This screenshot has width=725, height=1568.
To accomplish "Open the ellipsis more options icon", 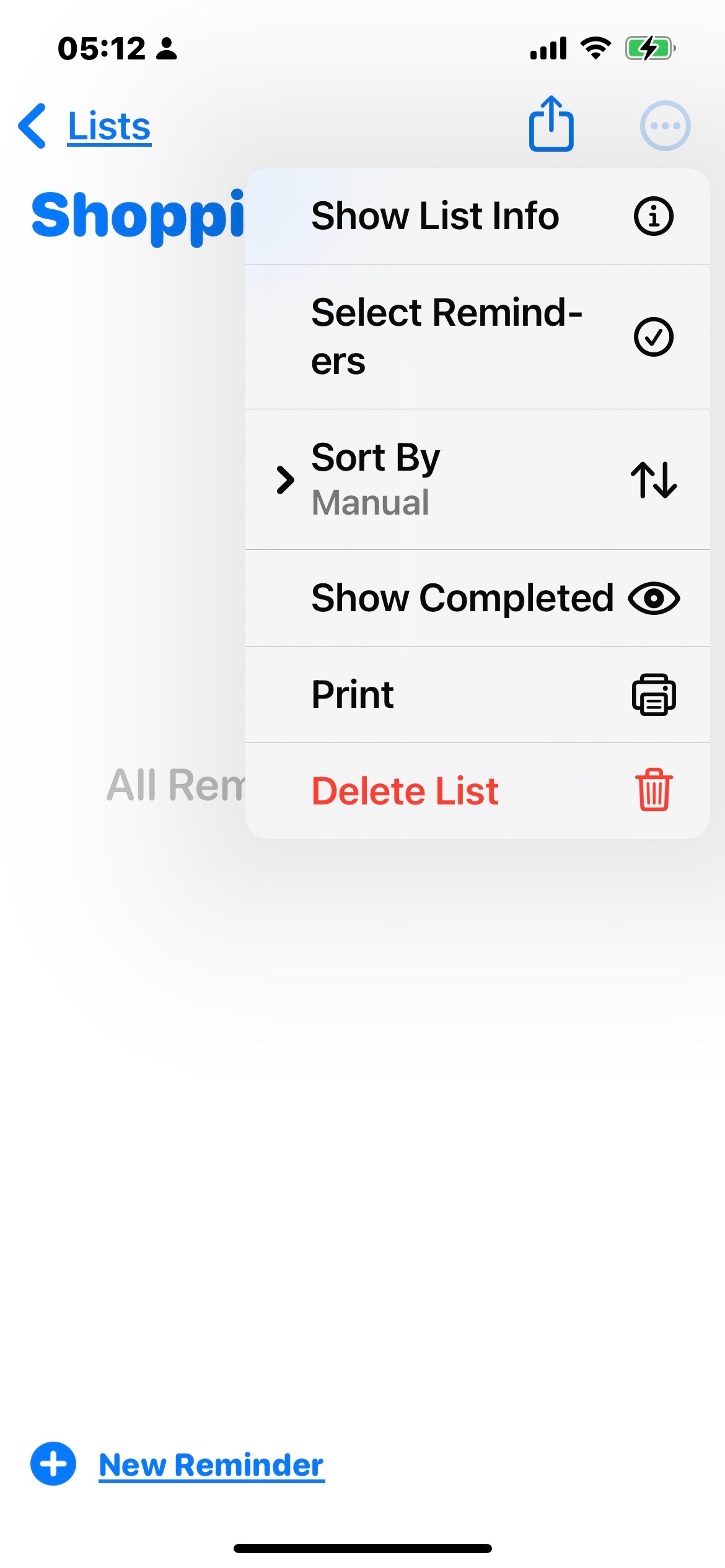I will (666, 126).
